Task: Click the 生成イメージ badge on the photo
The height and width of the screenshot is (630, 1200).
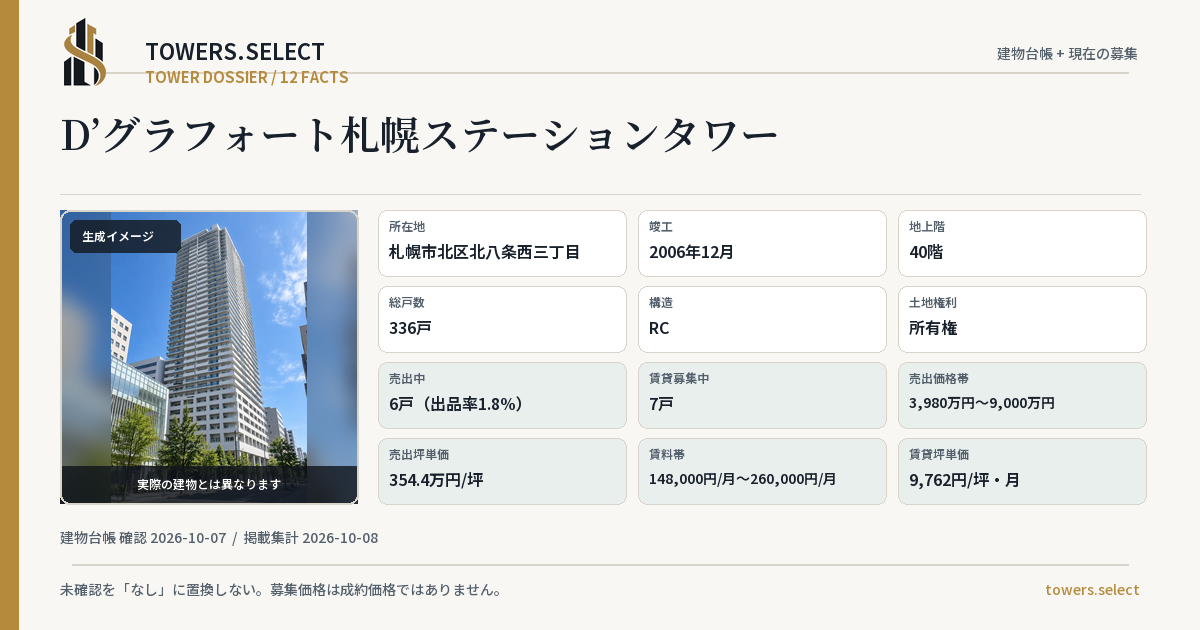Action: tap(125, 237)
